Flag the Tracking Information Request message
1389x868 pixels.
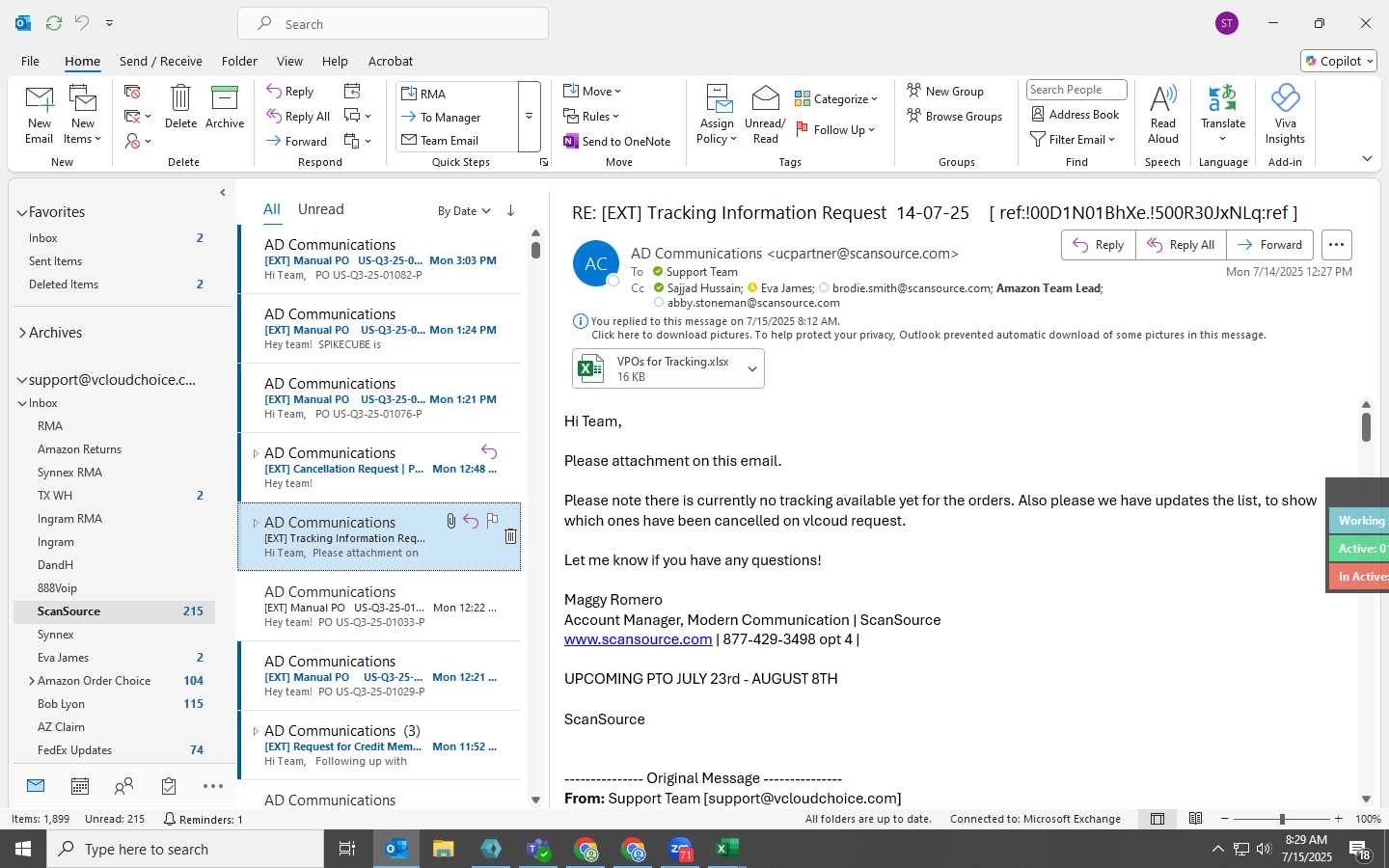(x=492, y=521)
